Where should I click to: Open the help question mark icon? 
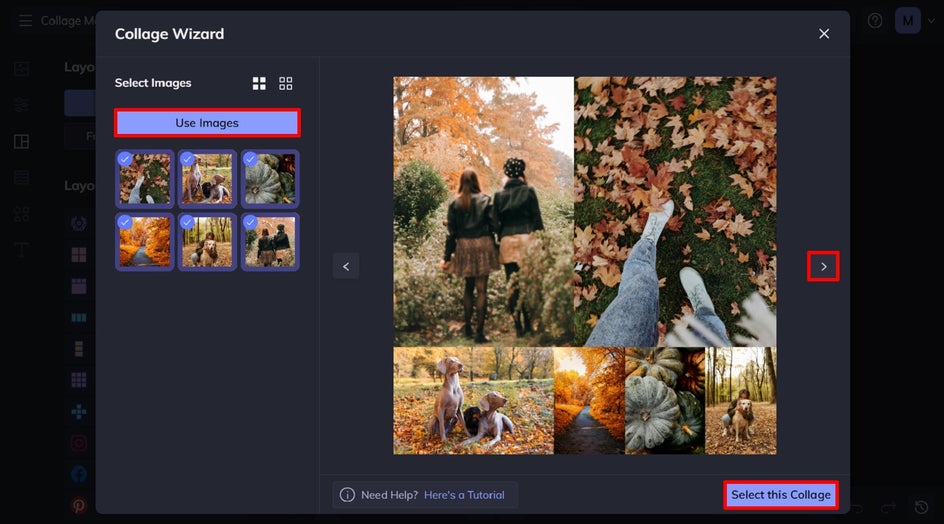click(875, 20)
